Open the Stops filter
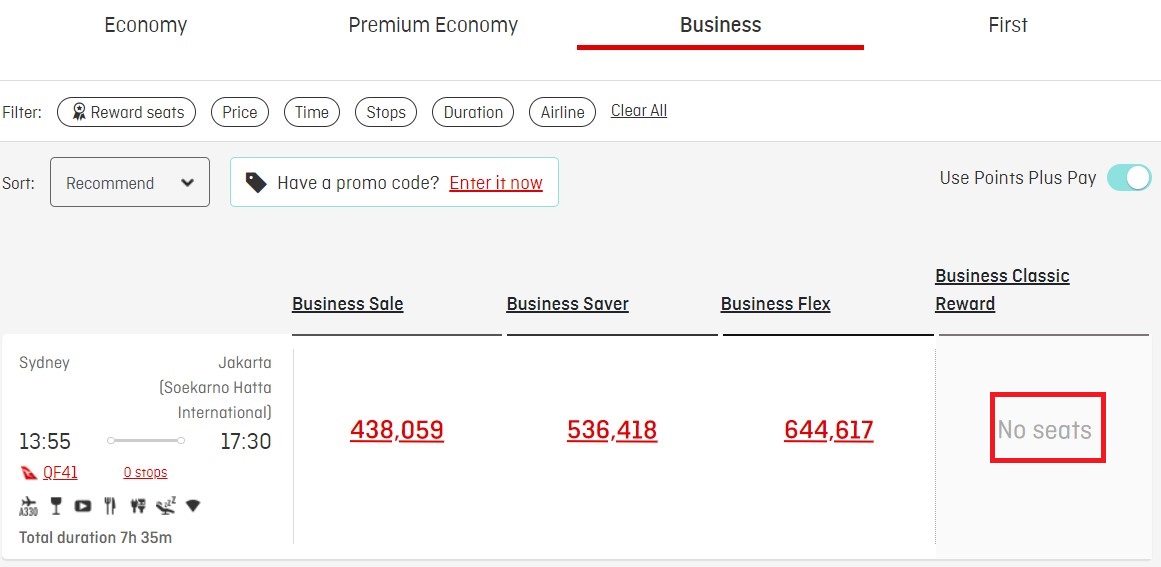This screenshot has width=1161, height=567. pos(386,113)
